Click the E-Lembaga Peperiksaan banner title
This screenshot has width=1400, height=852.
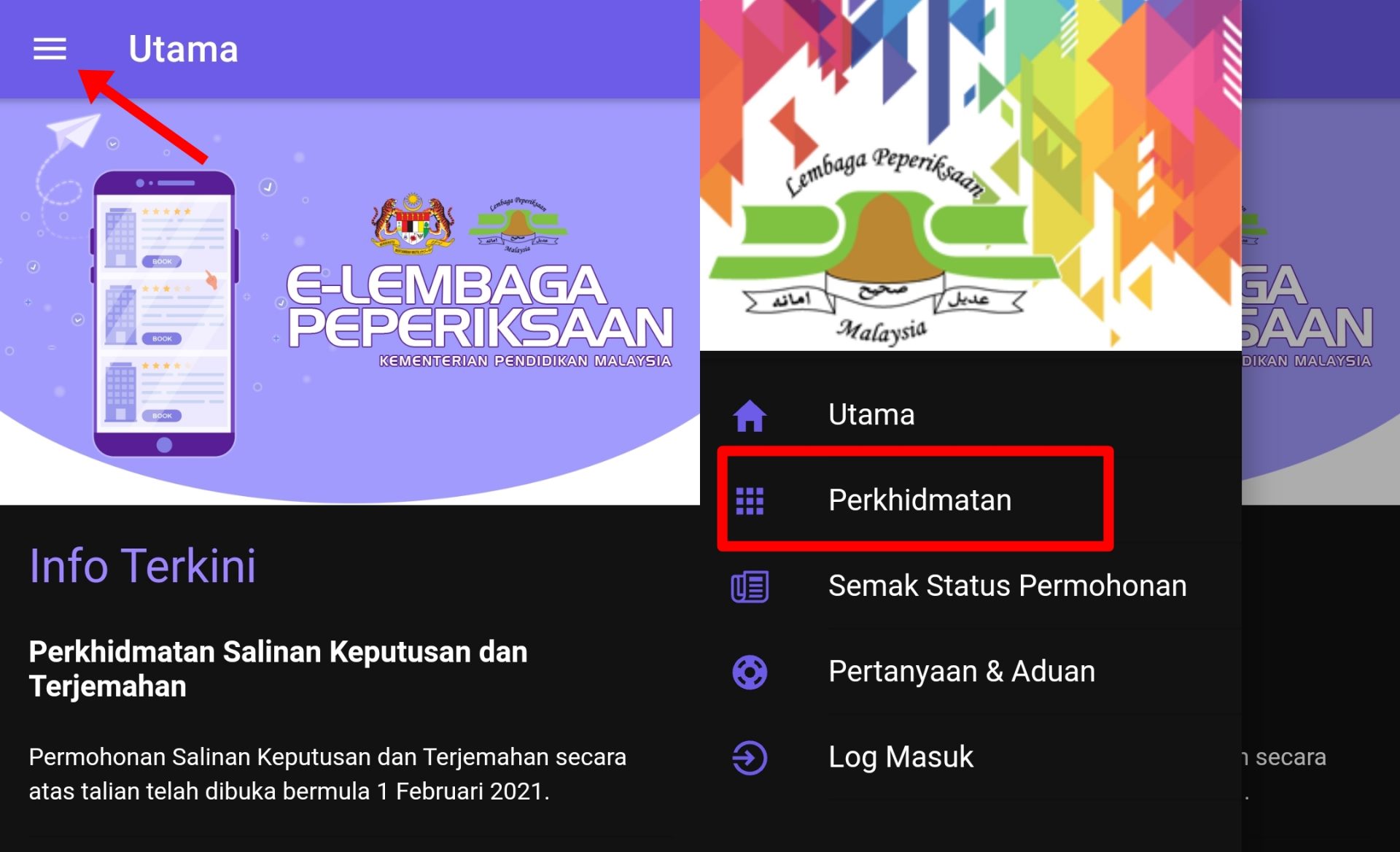(x=479, y=307)
